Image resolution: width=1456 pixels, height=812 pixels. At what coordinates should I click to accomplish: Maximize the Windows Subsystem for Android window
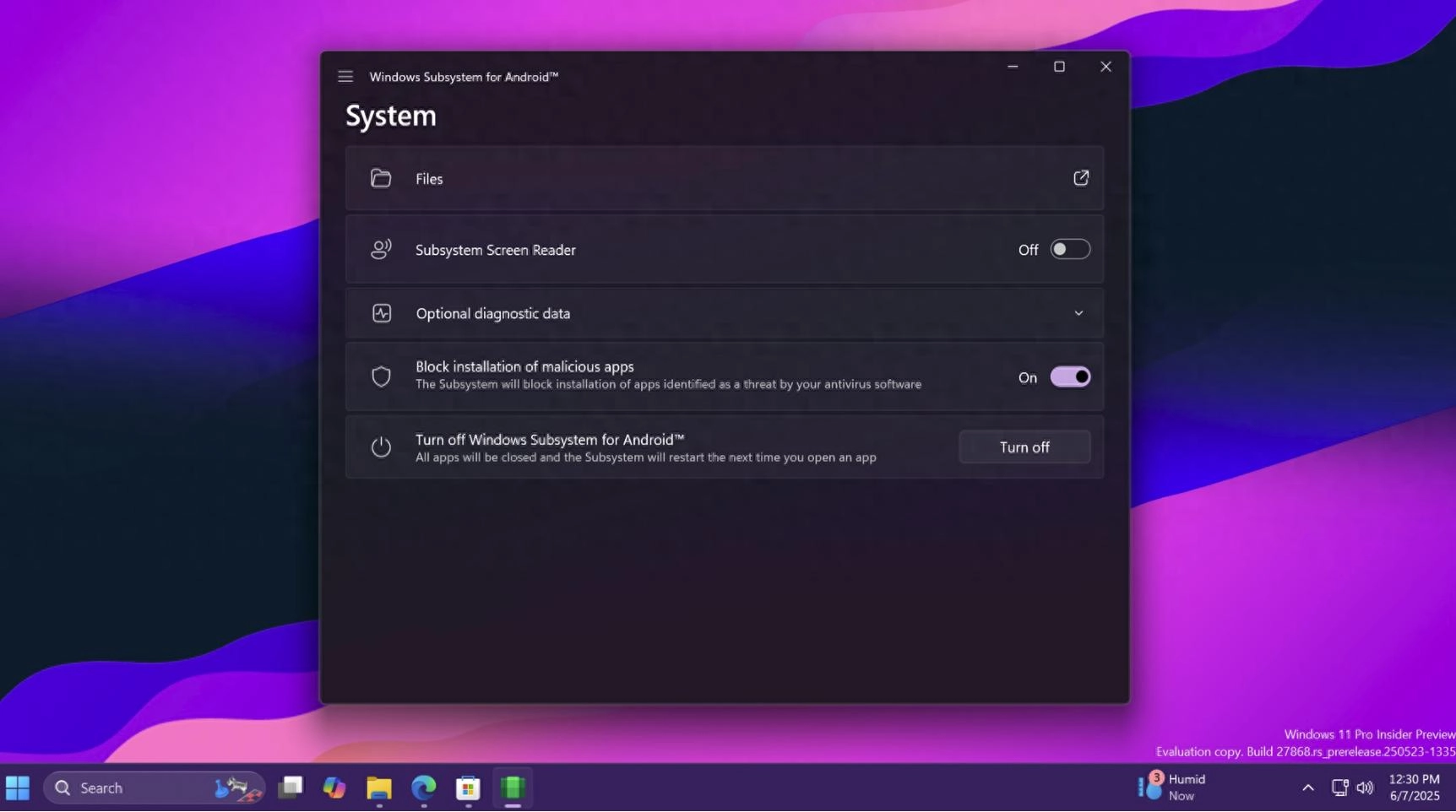[1059, 67]
